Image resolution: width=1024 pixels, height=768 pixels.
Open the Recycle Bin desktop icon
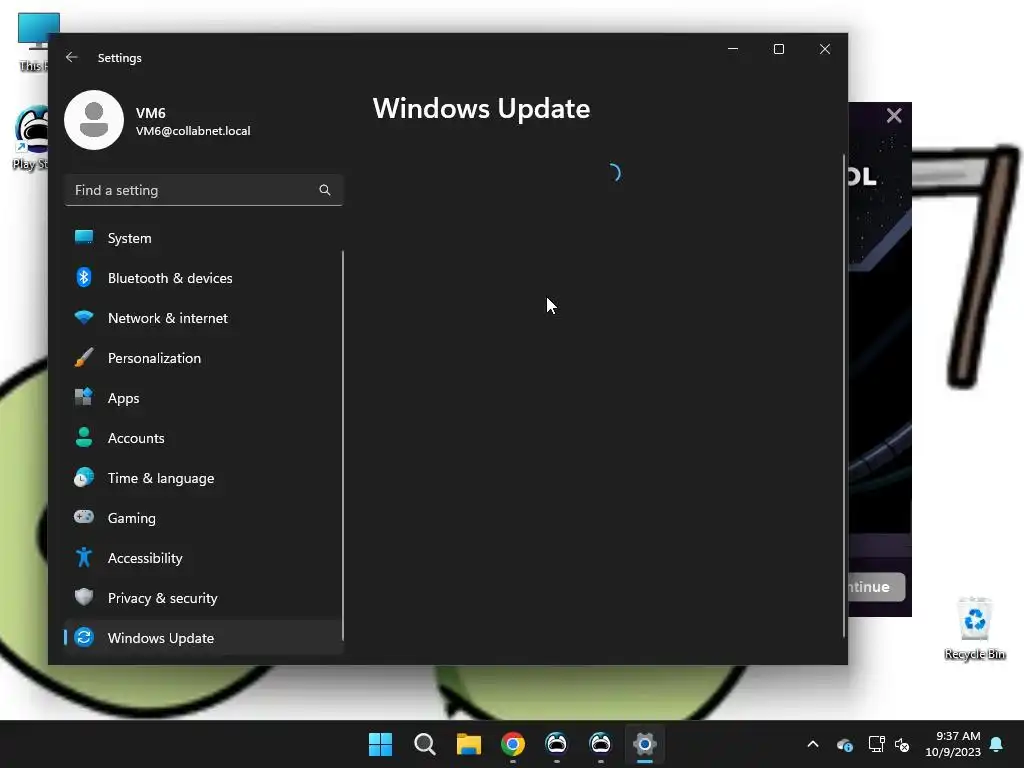coord(974,628)
